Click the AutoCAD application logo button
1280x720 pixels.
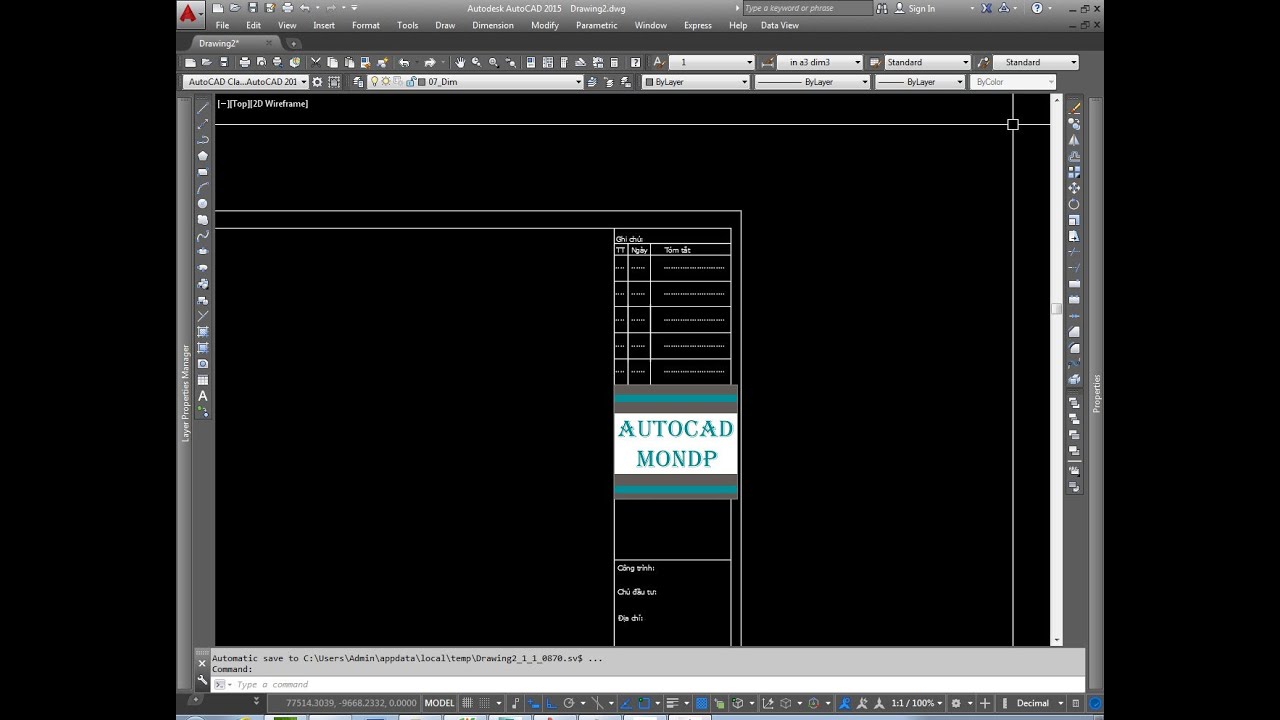point(191,13)
